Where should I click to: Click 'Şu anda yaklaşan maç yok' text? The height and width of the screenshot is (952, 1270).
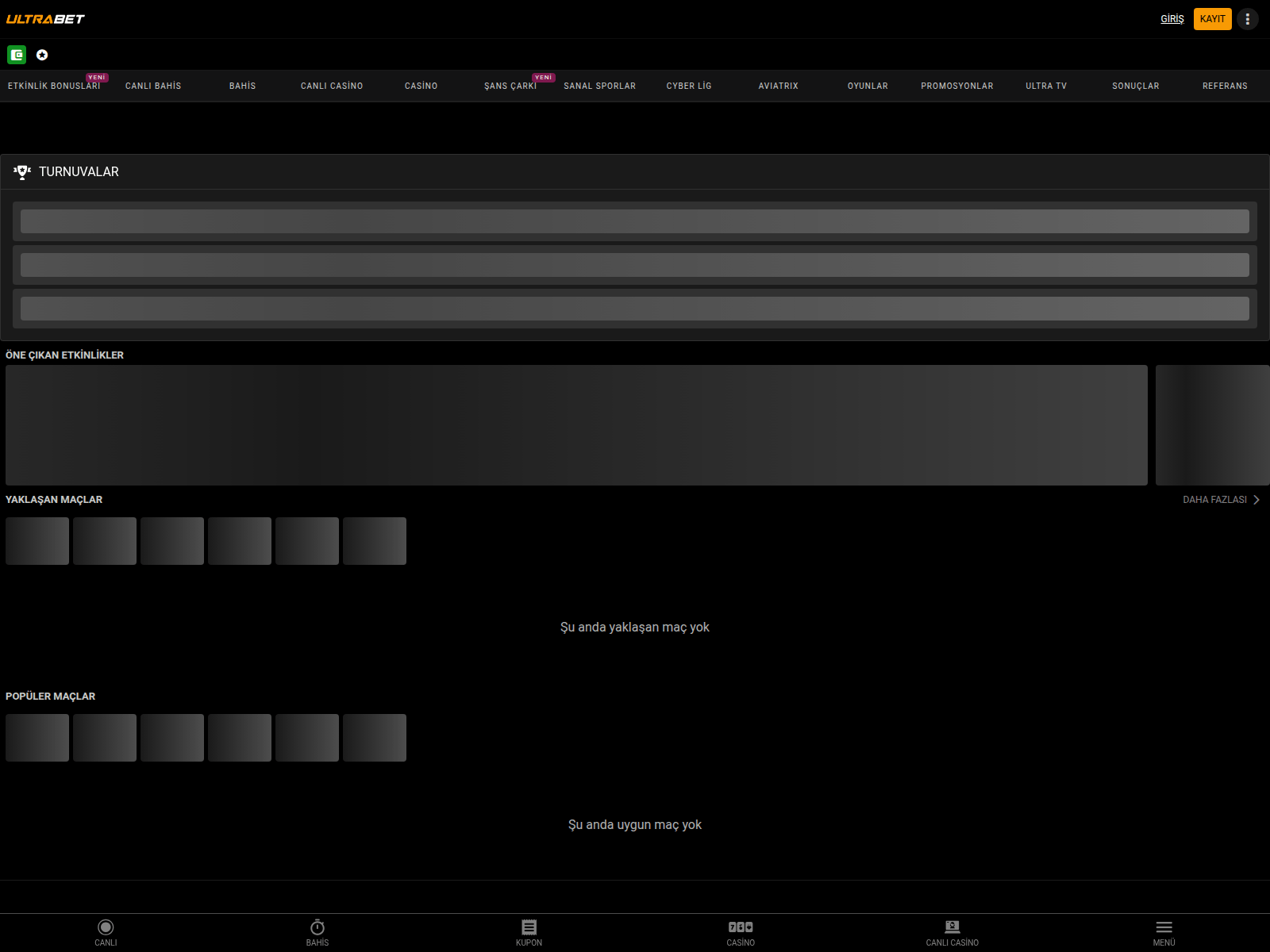pos(635,628)
